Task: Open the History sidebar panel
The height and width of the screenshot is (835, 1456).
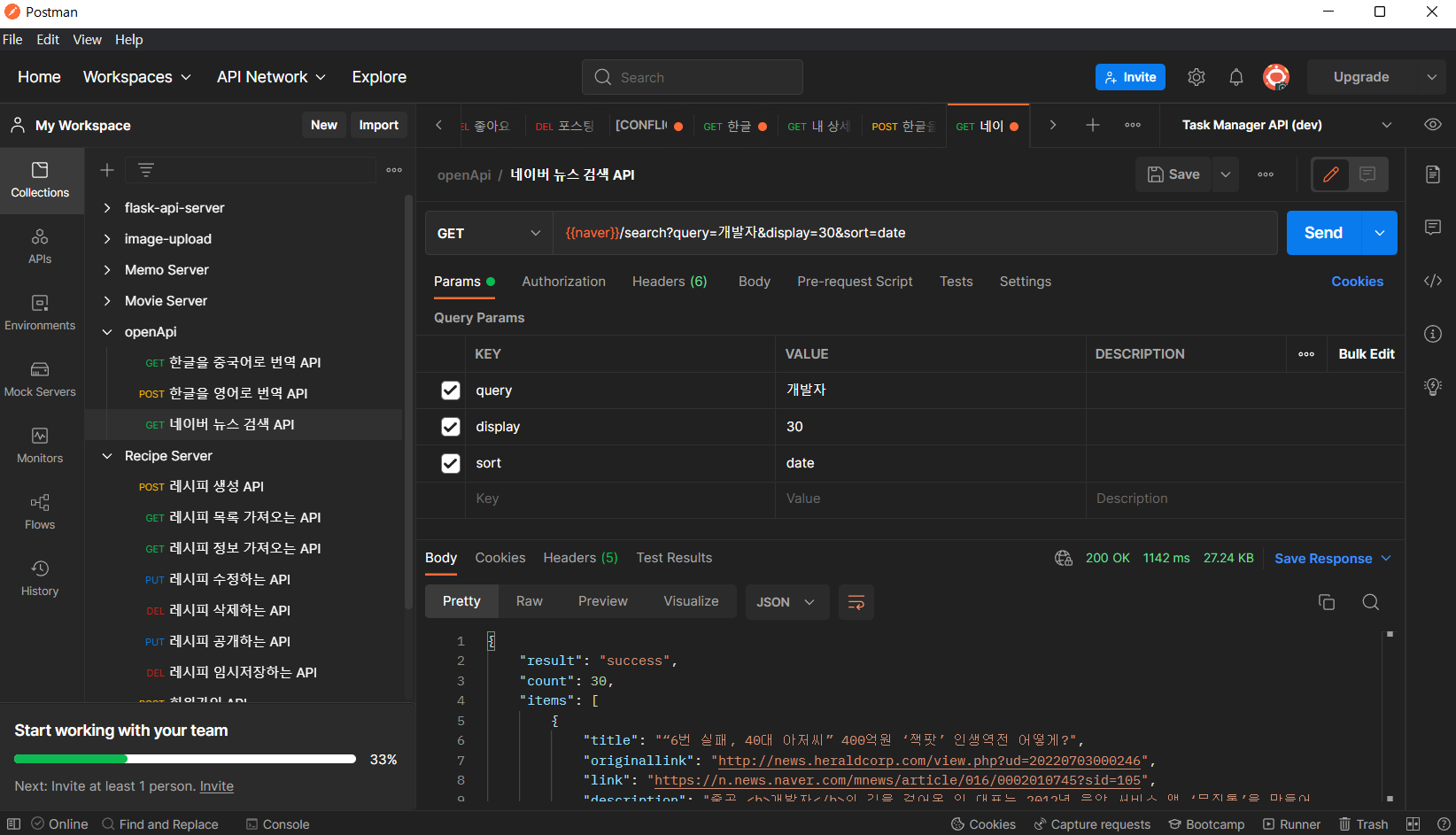Action: click(x=40, y=578)
